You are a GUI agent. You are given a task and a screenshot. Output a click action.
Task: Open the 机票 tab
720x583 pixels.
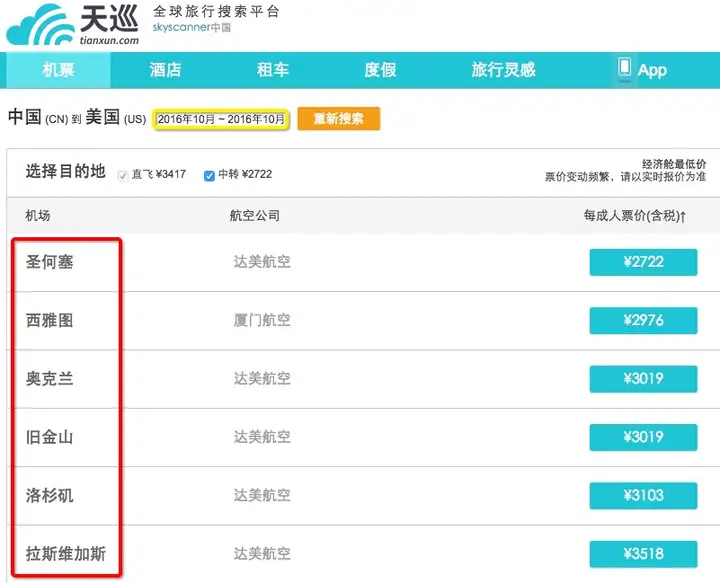pyautogui.click(x=58, y=70)
